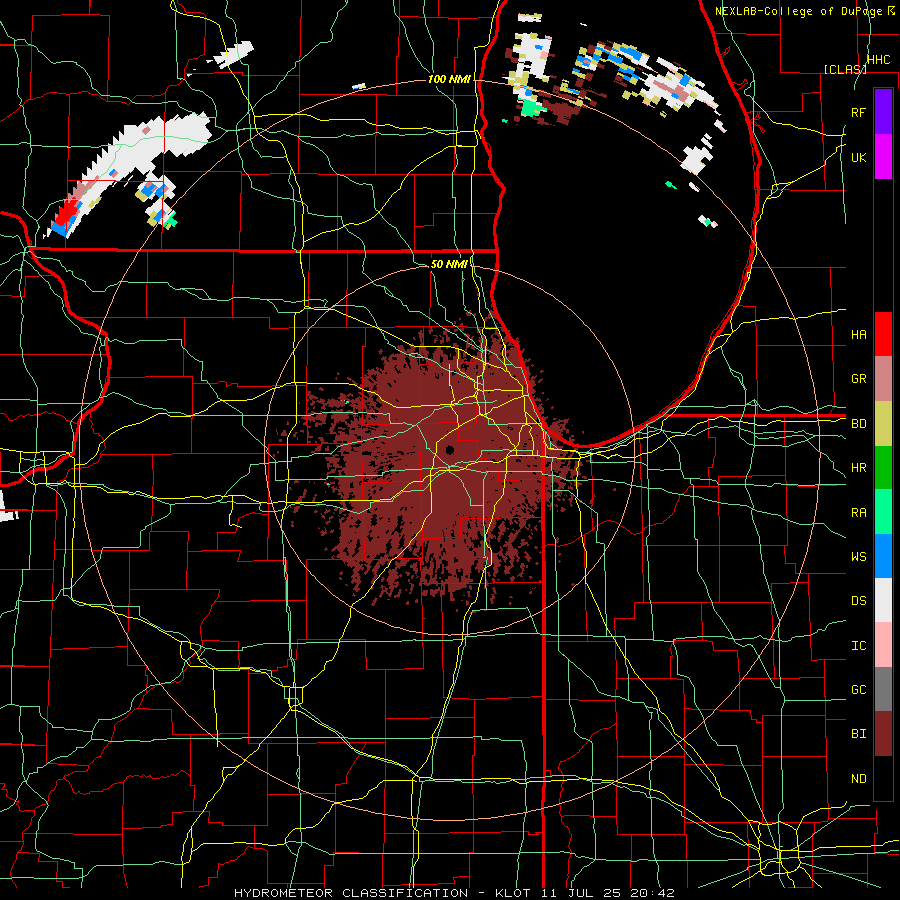
Task: Click the RA light green swatch
Action: pos(883,512)
